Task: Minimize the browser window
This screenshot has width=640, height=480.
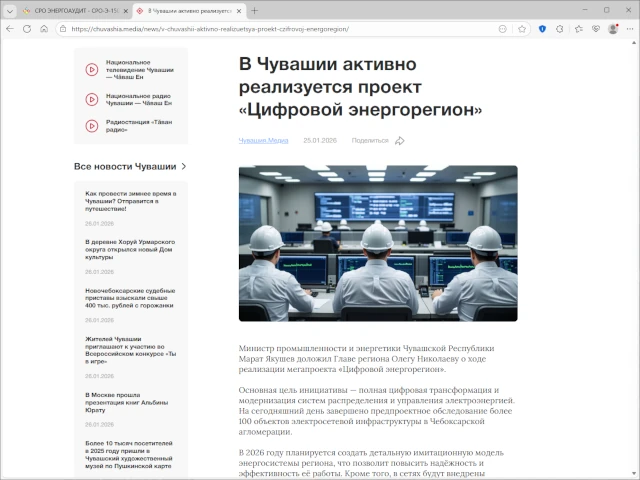Action: pyautogui.click(x=585, y=10)
